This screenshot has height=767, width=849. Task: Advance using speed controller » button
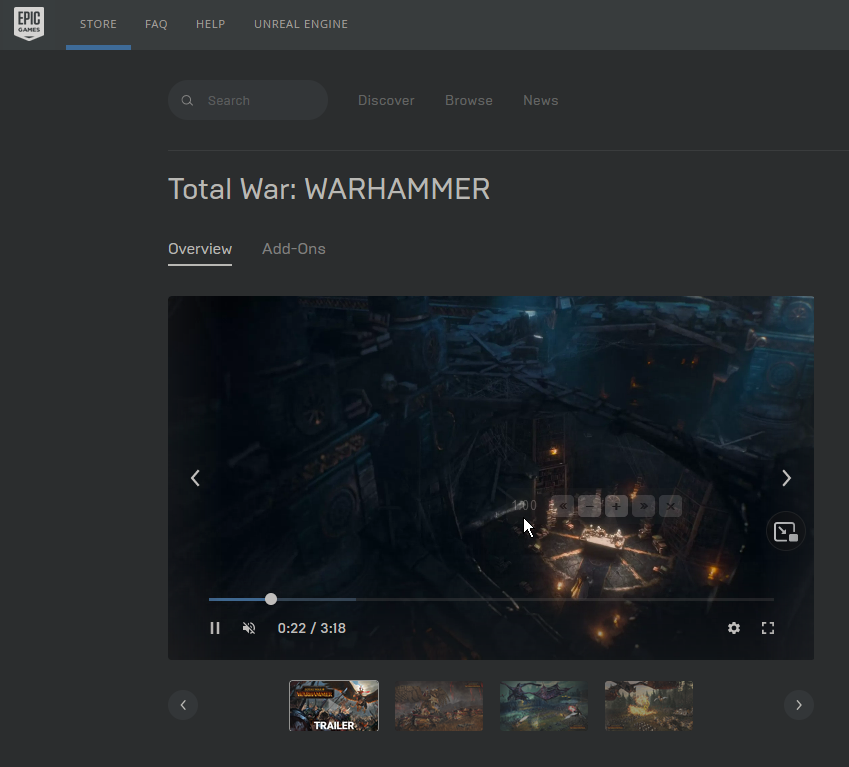(644, 506)
